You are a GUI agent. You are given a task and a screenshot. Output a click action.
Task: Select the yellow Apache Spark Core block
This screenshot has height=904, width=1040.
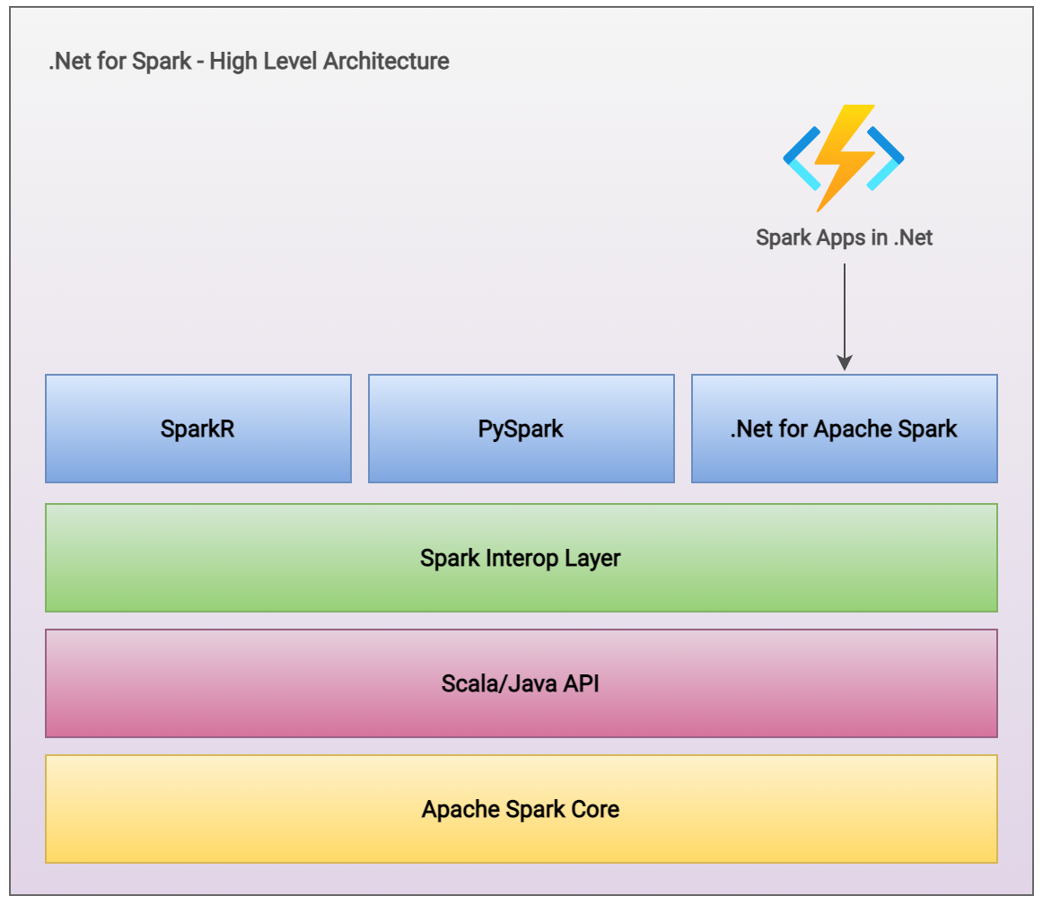[521, 809]
